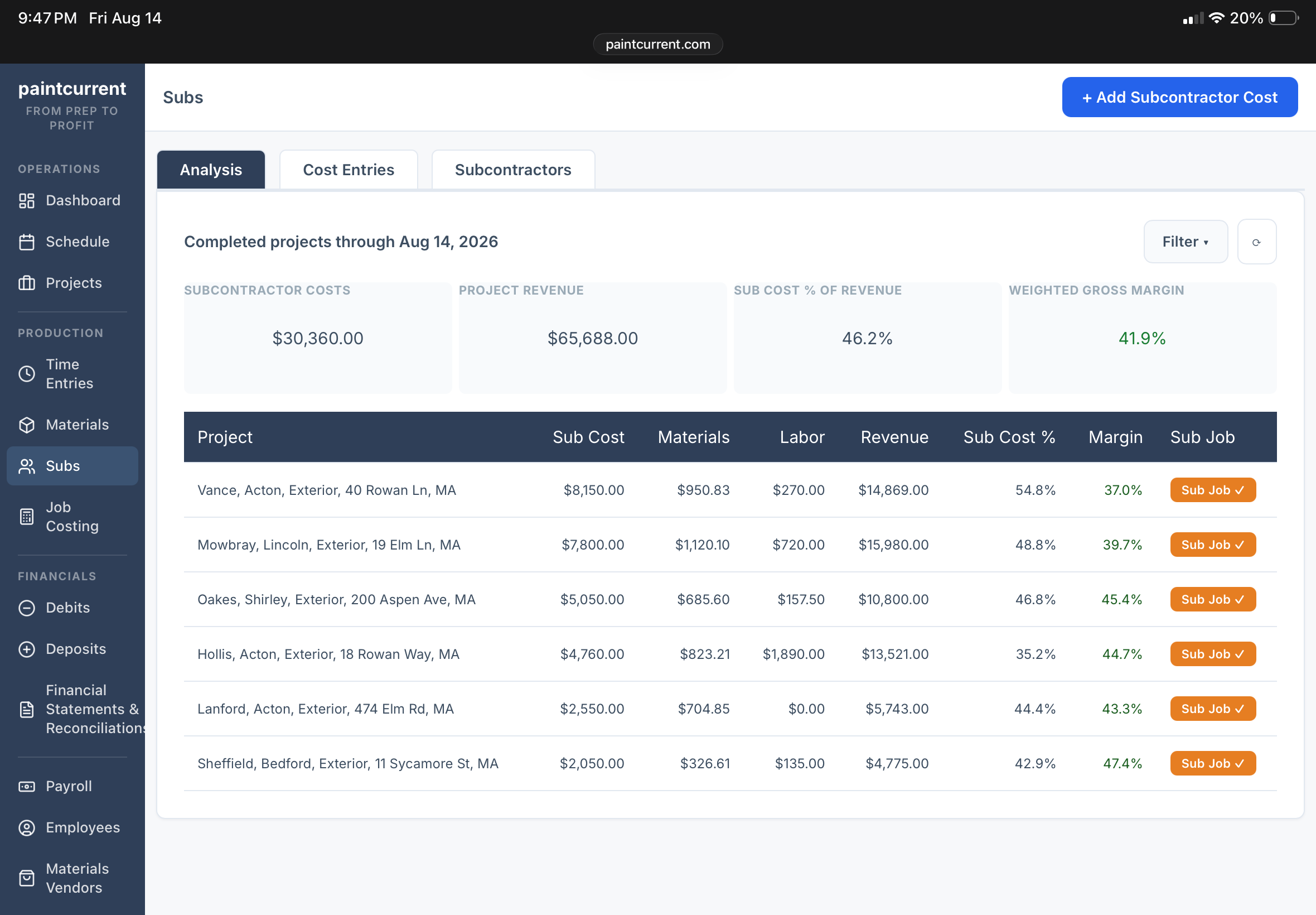
Task: Click the paintcurrent logo text
Action: pyautogui.click(x=72, y=89)
